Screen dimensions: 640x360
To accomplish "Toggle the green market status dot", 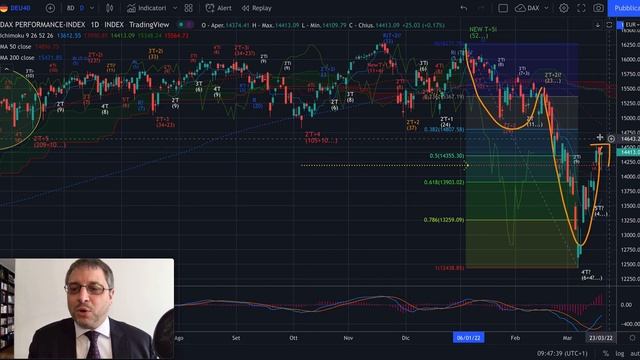I will [181, 24].
